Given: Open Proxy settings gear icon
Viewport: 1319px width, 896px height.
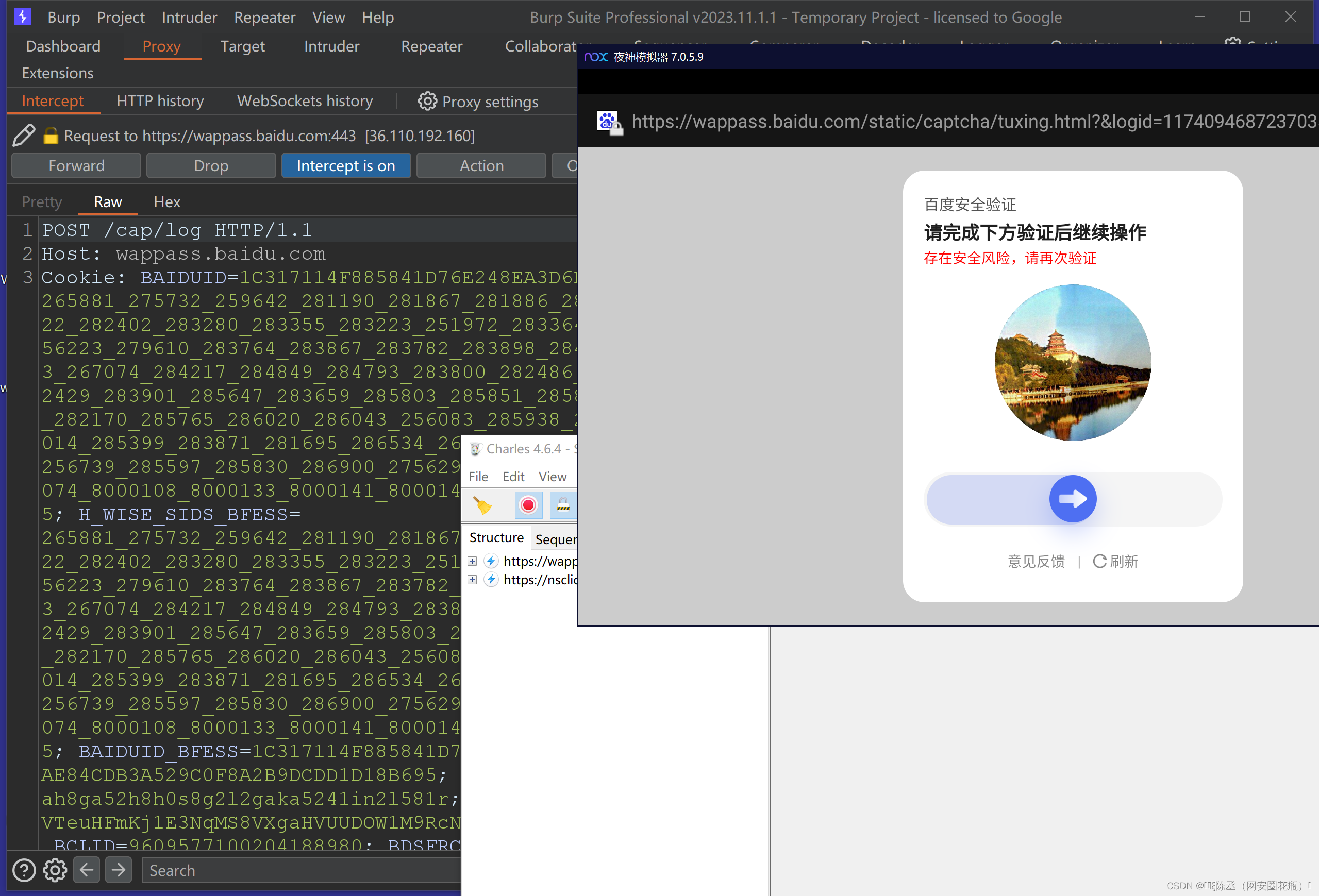Looking at the screenshot, I should (427, 102).
